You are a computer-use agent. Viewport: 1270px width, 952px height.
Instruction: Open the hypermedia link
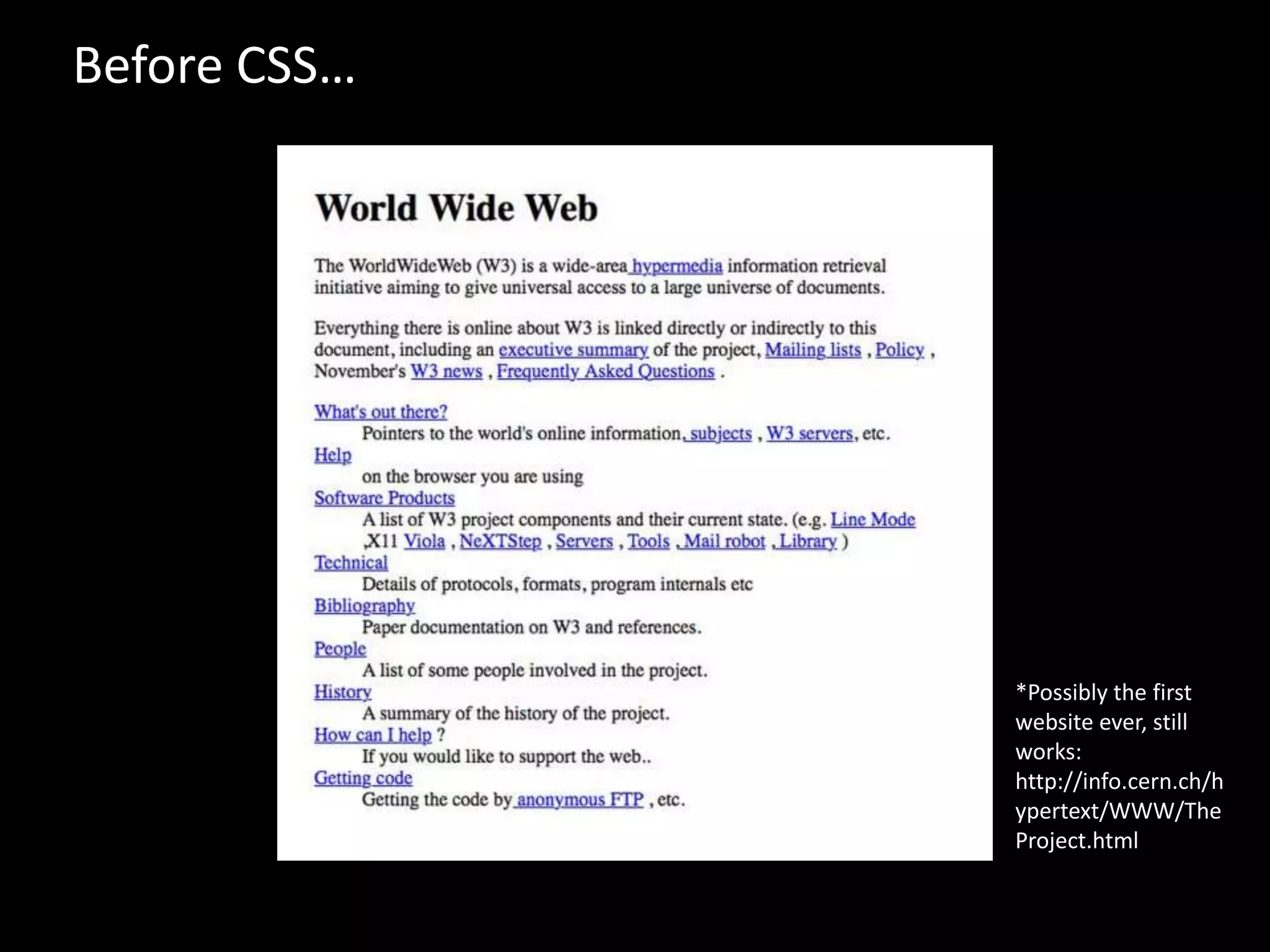point(677,267)
